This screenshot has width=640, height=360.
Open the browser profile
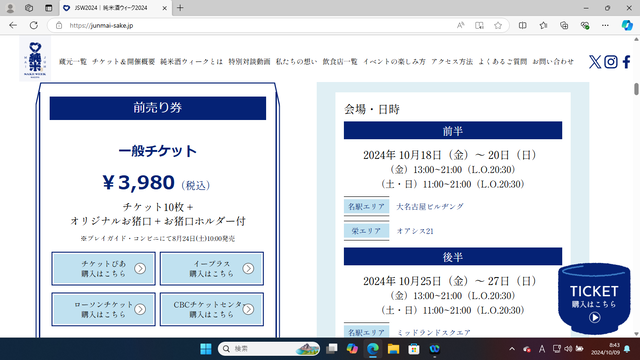(10, 8)
